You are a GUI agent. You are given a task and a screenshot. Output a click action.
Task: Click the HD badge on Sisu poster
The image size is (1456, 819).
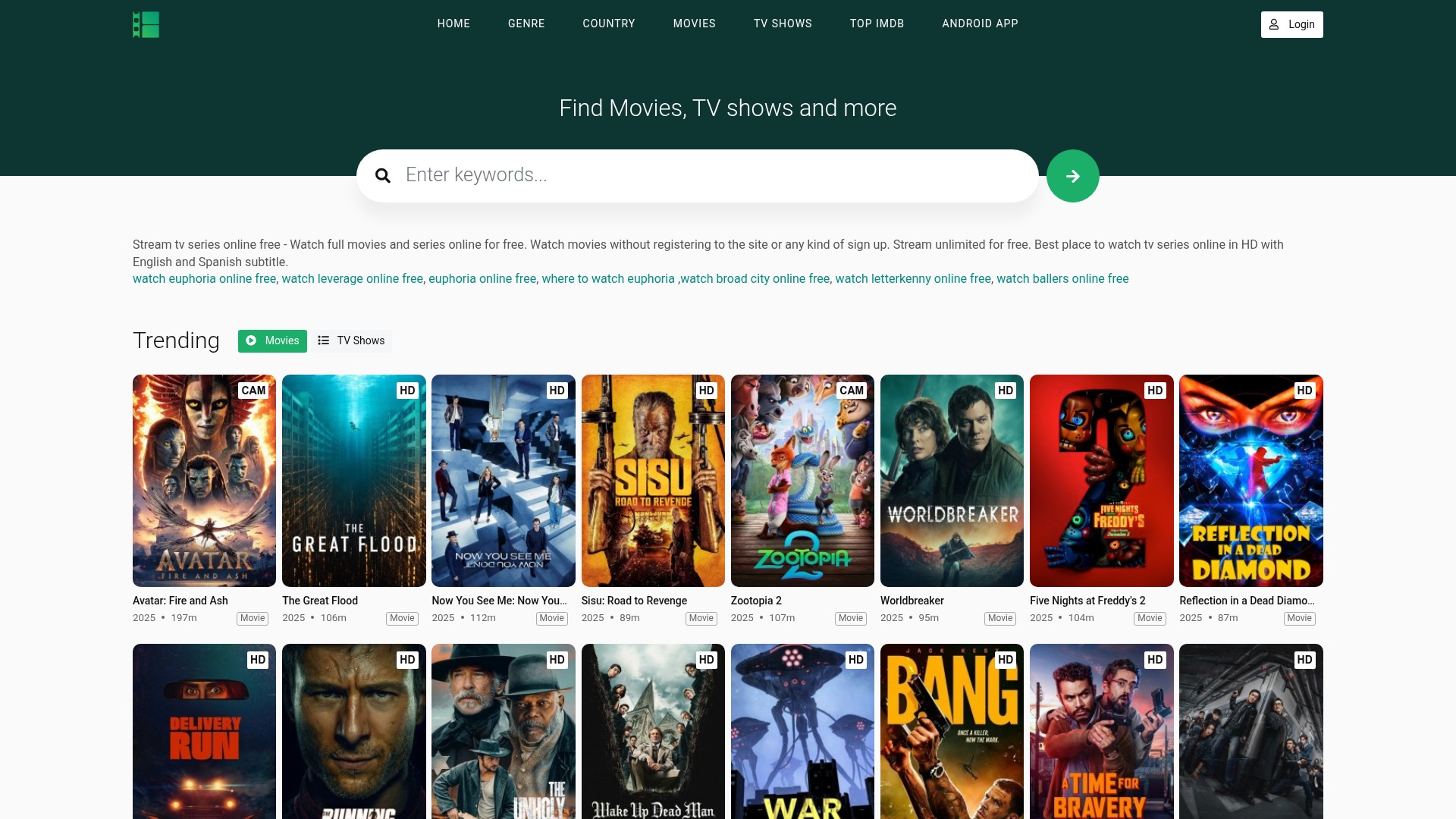(707, 391)
